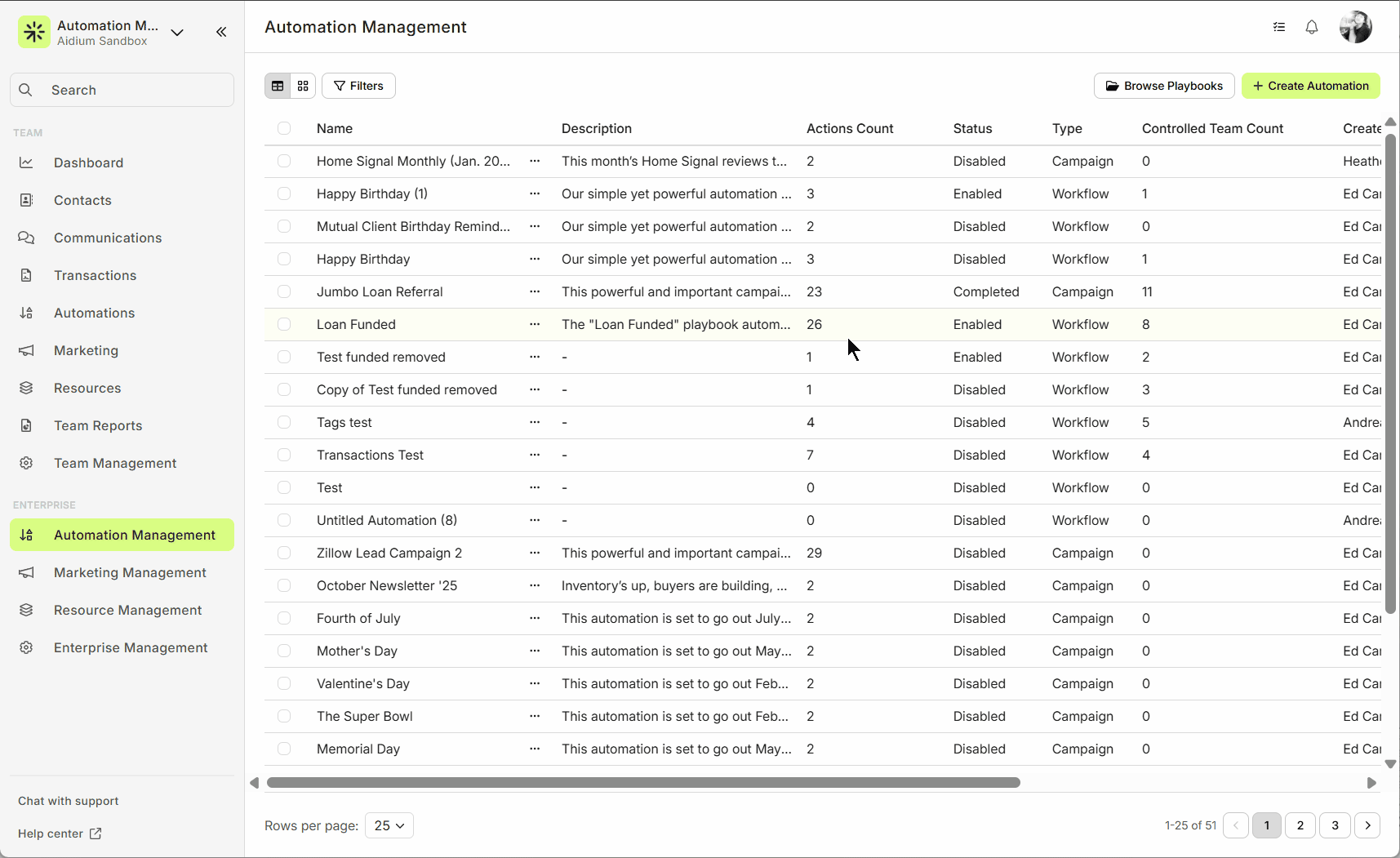This screenshot has height=858, width=1400.
Task: Switch to table list view
Action: (x=278, y=86)
